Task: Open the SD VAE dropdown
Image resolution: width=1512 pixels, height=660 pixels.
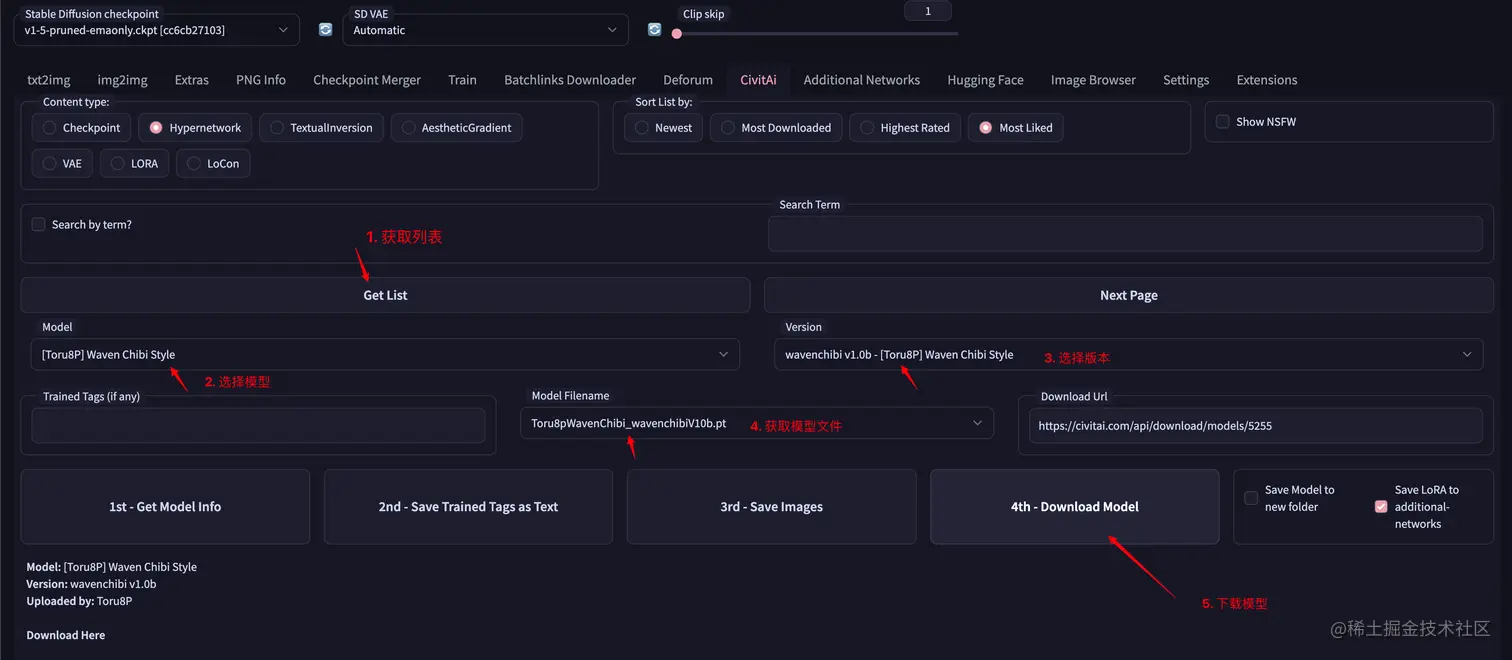Action: 485,30
